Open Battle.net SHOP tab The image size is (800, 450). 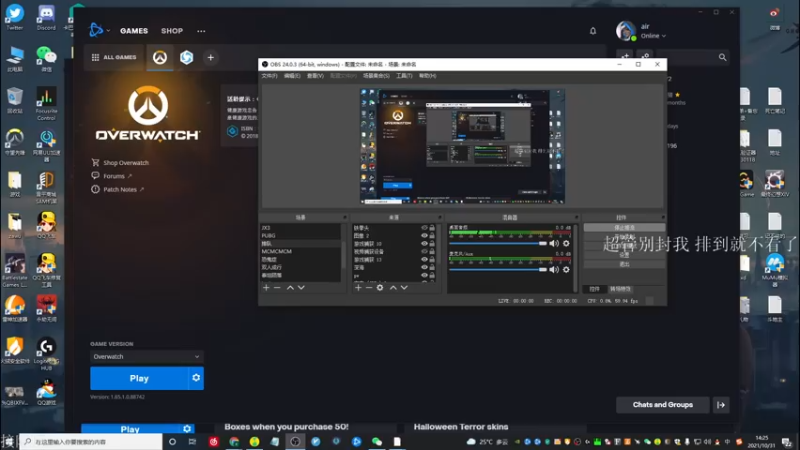click(172, 31)
